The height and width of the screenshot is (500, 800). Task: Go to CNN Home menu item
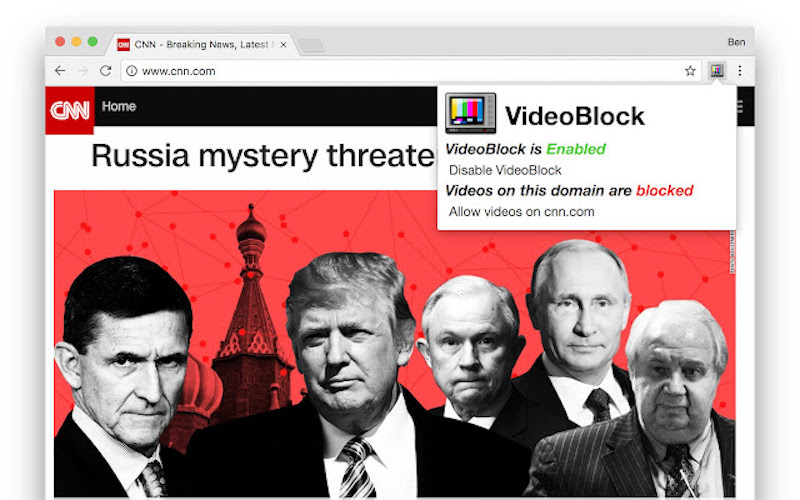pos(119,106)
